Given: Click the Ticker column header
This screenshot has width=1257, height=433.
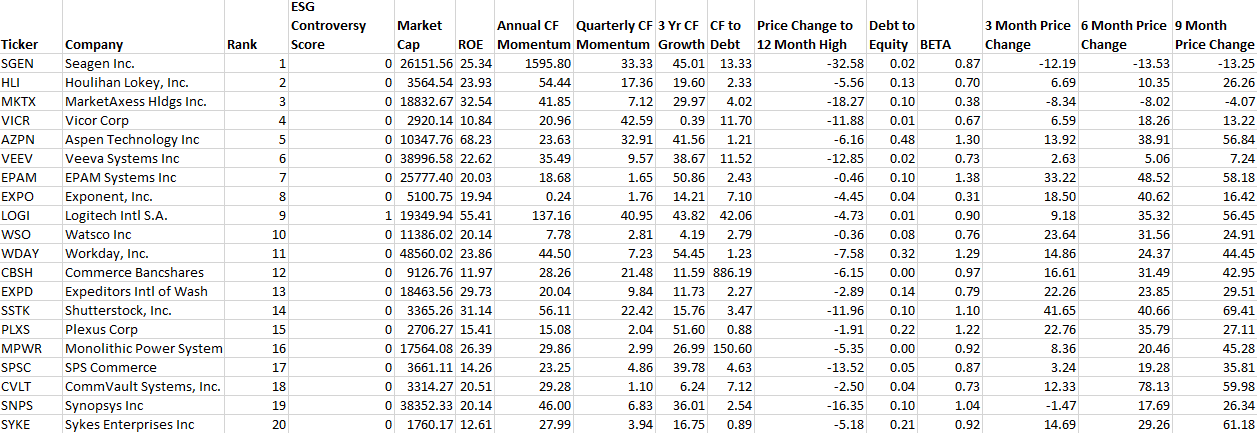Looking at the screenshot, I should 21,44.
